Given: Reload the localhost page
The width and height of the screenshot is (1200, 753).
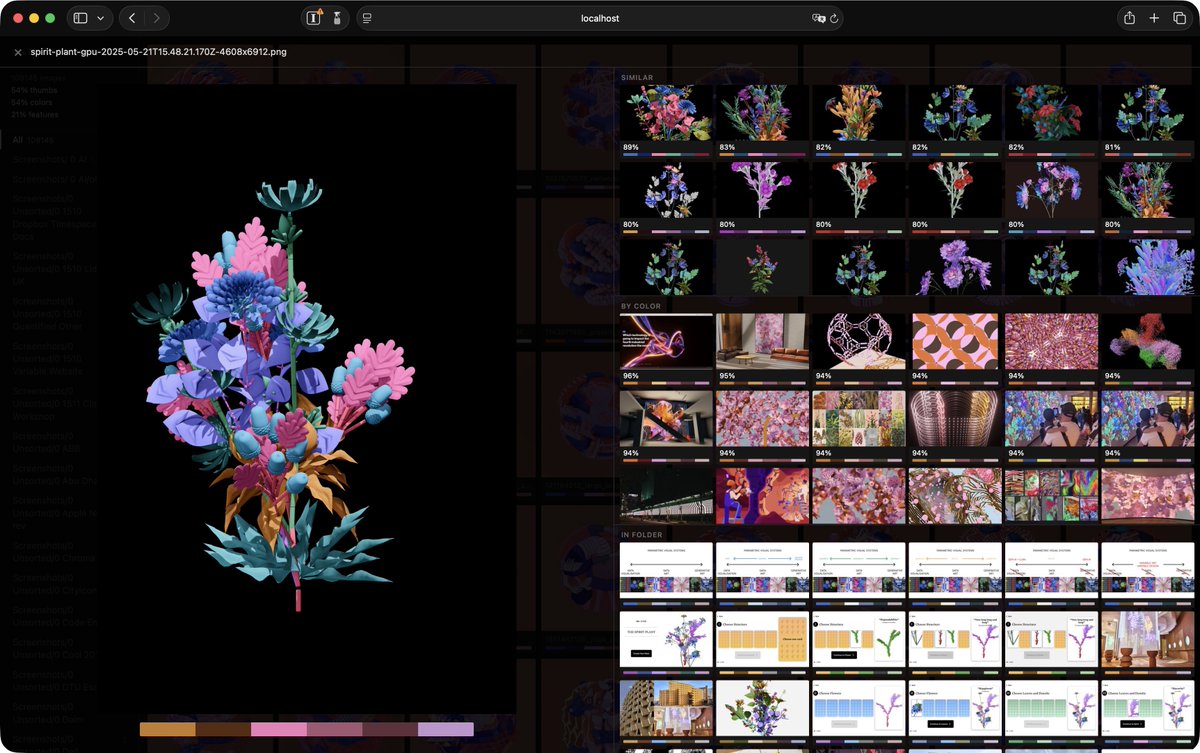Looking at the screenshot, I should click(834, 18).
